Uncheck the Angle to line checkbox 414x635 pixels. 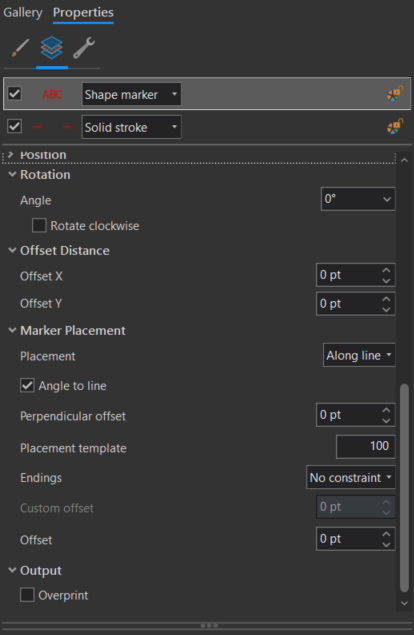point(27,386)
